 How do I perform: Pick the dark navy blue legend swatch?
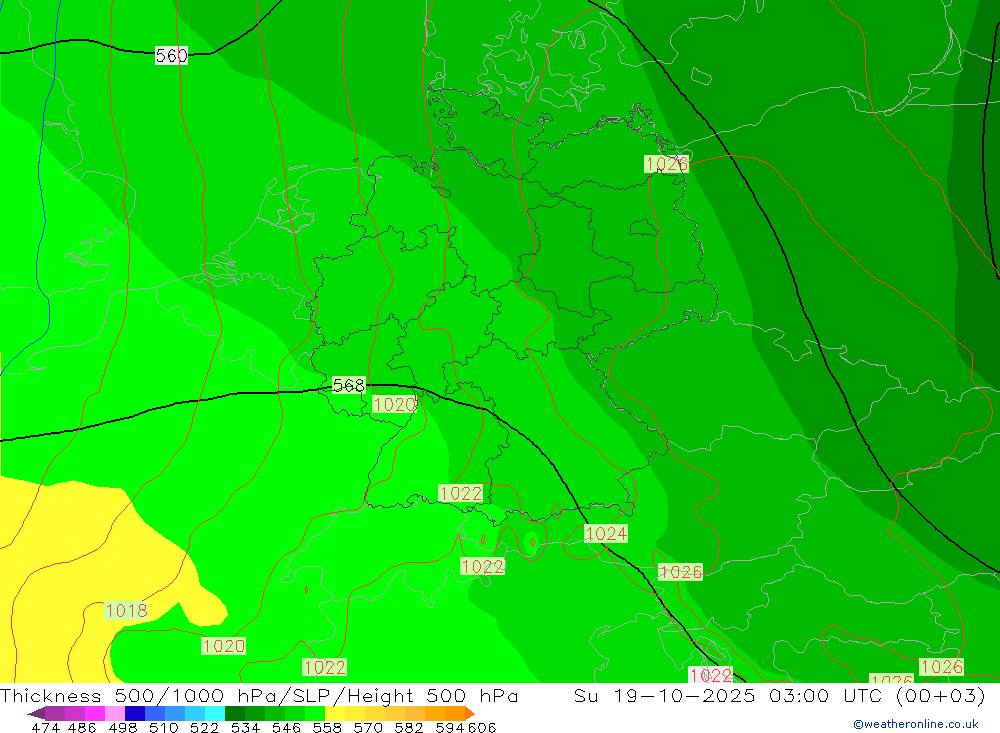click(135, 713)
